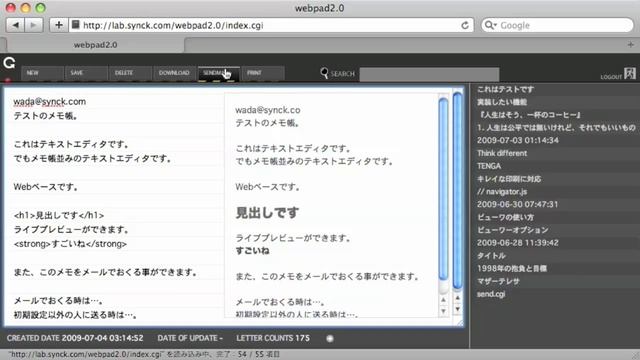Open the memo ビューワーオプション
The height and width of the screenshot is (360, 640).
pyautogui.click(x=513, y=230)
